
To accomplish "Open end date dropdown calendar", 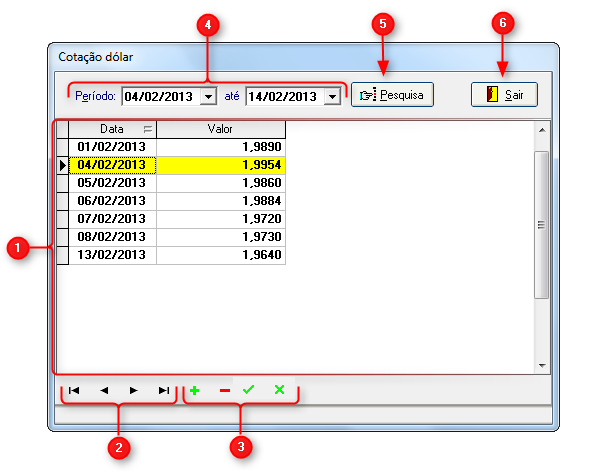I will (x=332, y=97).
